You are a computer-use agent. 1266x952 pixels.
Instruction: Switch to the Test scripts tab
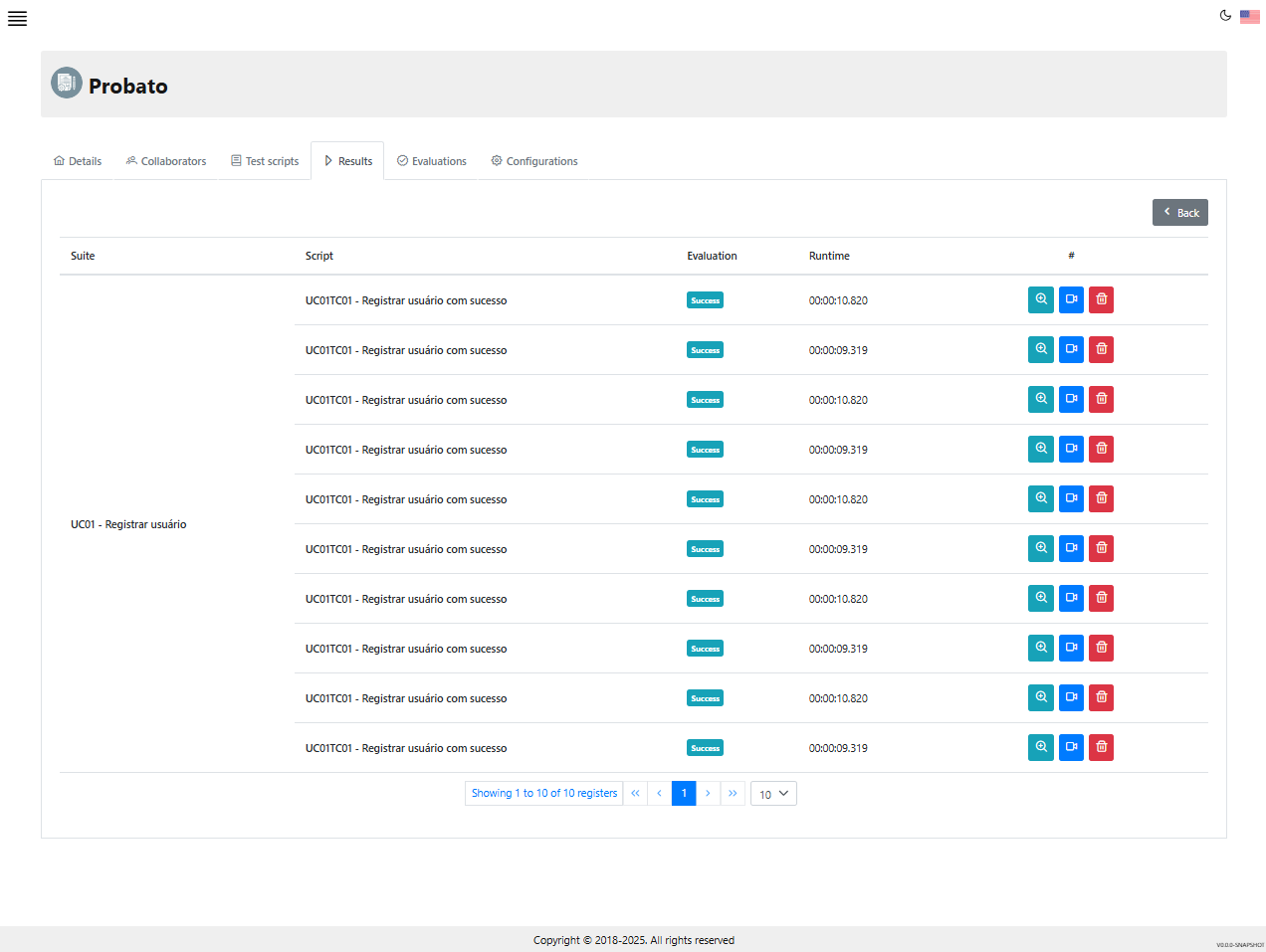point(265,161)
